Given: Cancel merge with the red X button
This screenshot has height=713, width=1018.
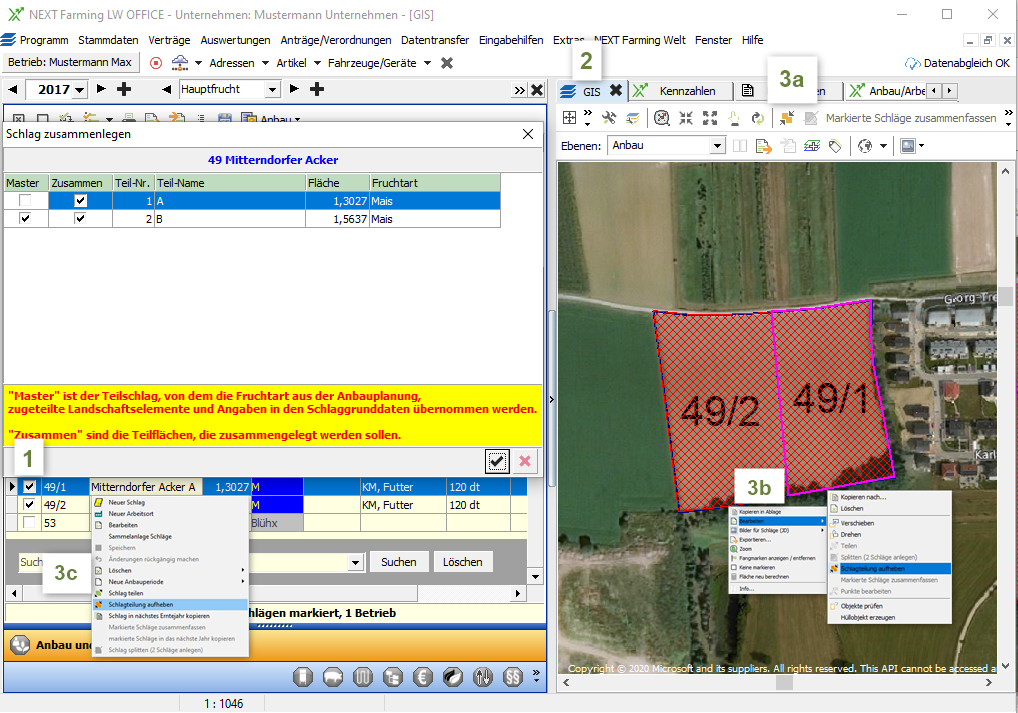Looking at the screenshot, I should pyautogui.click(x=525, y=460).
